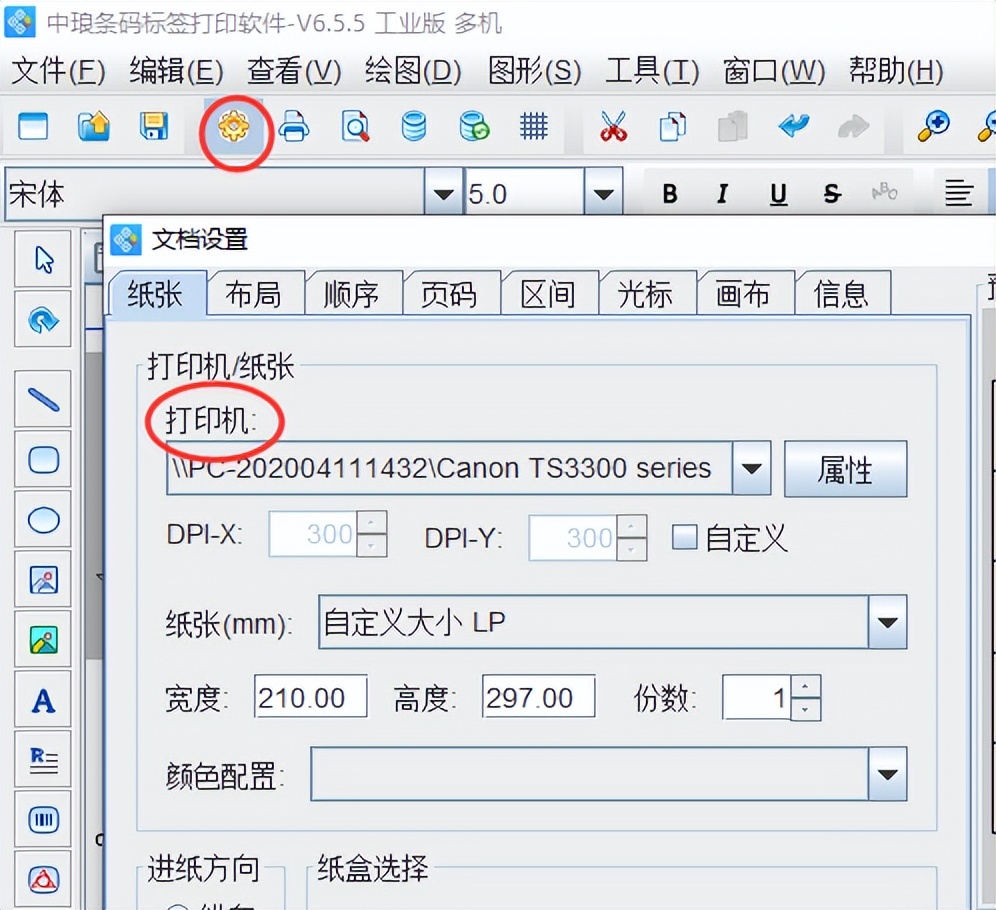
Task: Toggle underline text formatting
Action: pos(778,194)
